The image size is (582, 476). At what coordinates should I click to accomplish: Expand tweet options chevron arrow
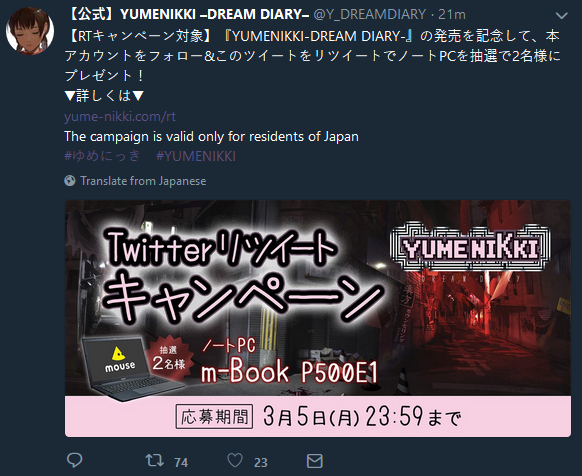pos(562,15)
